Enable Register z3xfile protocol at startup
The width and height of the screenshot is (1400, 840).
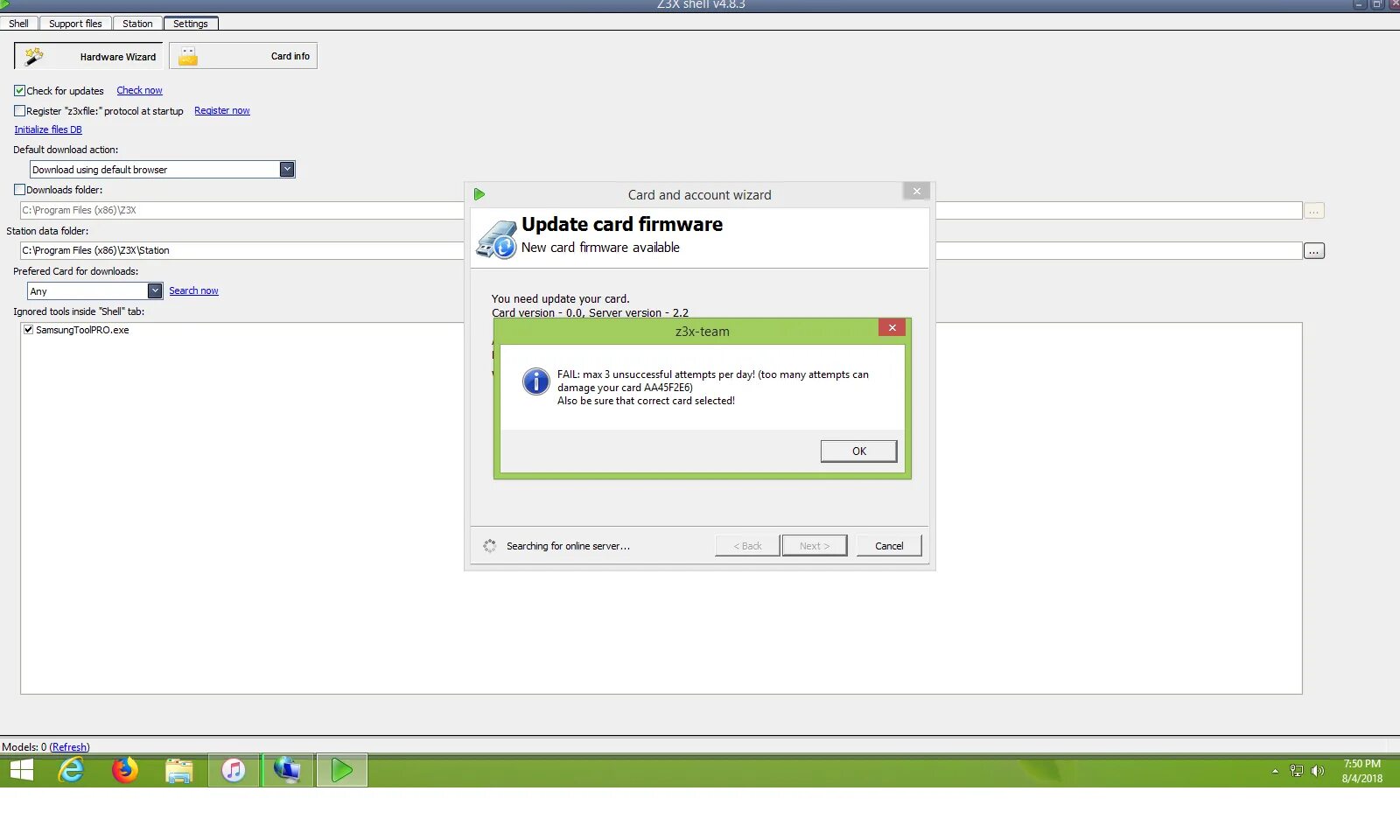[19, 110]
